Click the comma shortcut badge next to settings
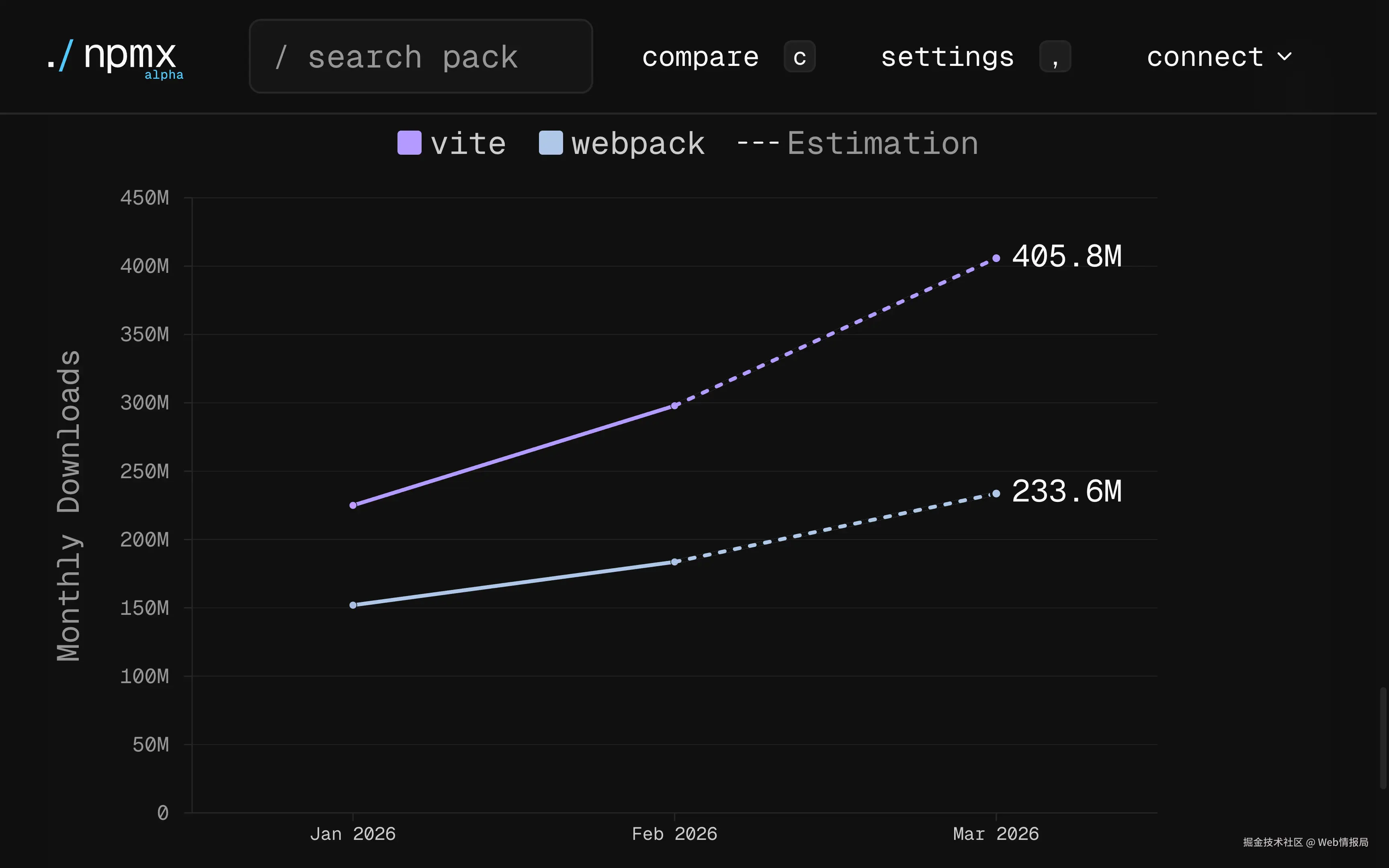 pos(1055,56)
